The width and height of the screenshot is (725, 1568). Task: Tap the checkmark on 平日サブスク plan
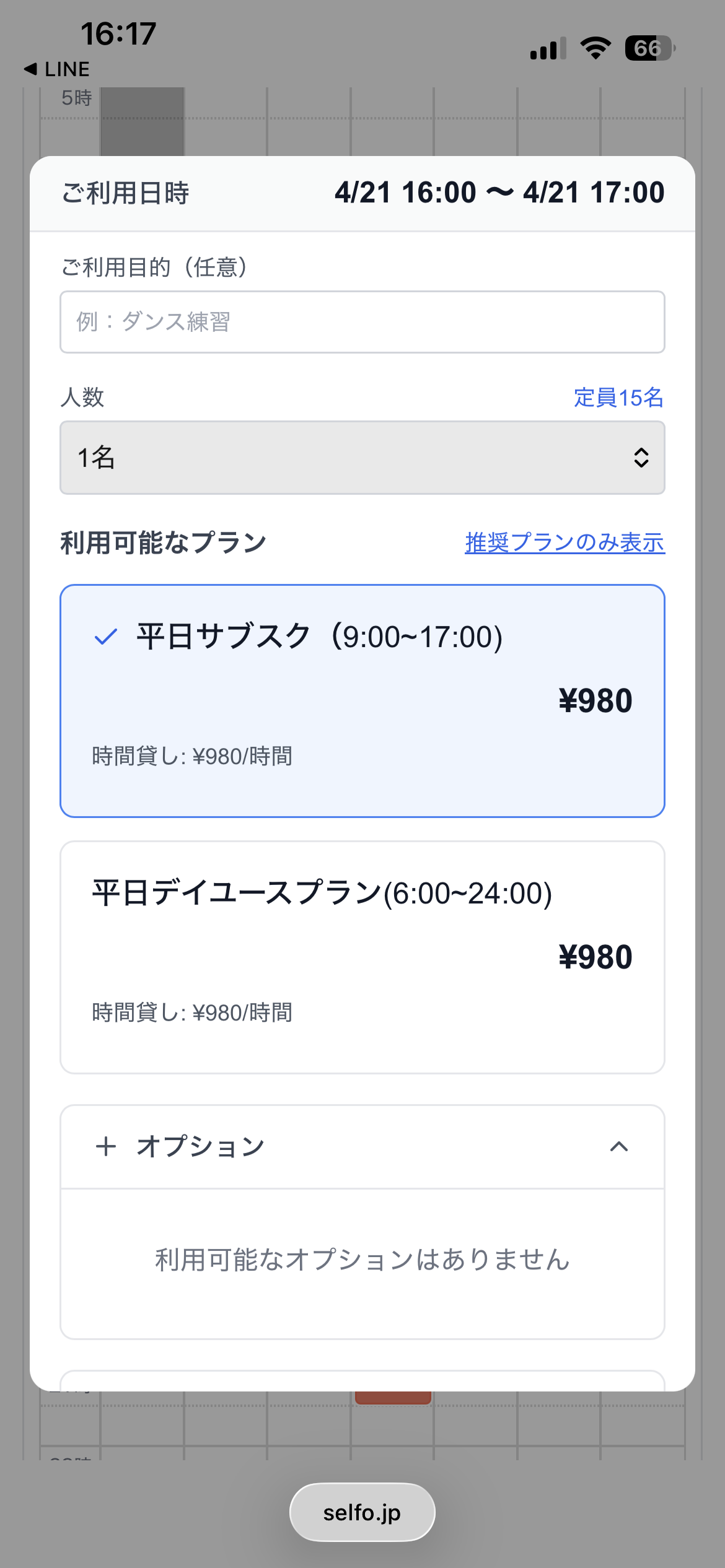coord(106,637)
